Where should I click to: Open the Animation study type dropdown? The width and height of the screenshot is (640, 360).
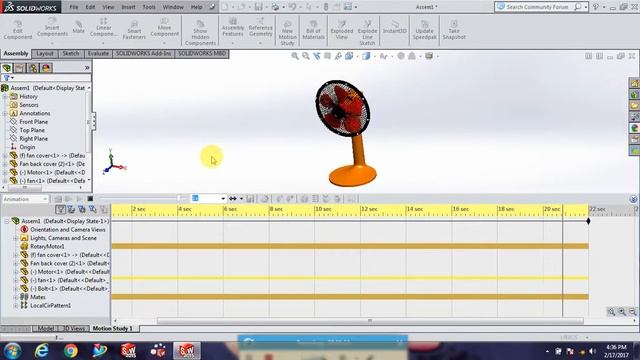[25, 199]
